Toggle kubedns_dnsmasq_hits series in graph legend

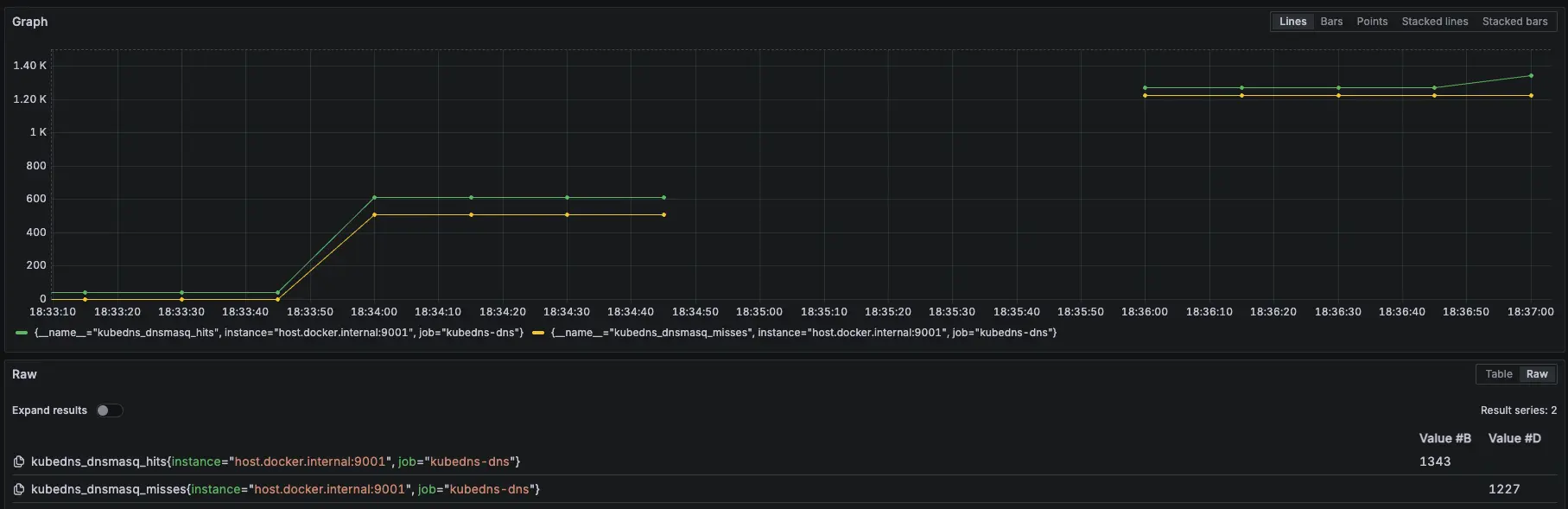point(278,333)
